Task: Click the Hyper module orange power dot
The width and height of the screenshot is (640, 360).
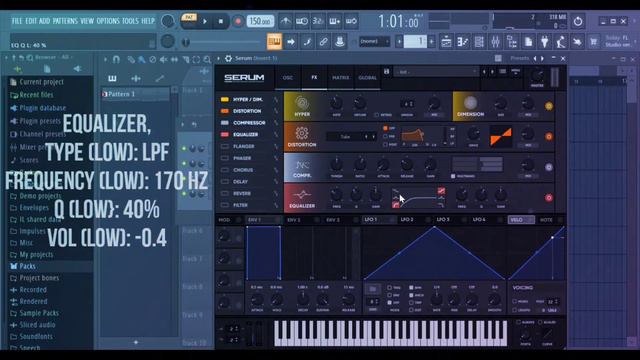Action: pyautogui.click(x=549, y=106)
